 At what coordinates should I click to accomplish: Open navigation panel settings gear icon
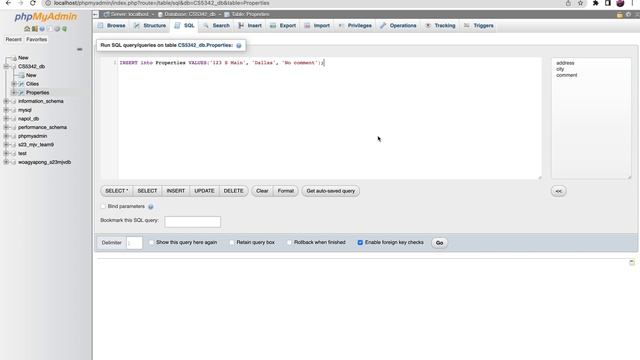[57, 29]
